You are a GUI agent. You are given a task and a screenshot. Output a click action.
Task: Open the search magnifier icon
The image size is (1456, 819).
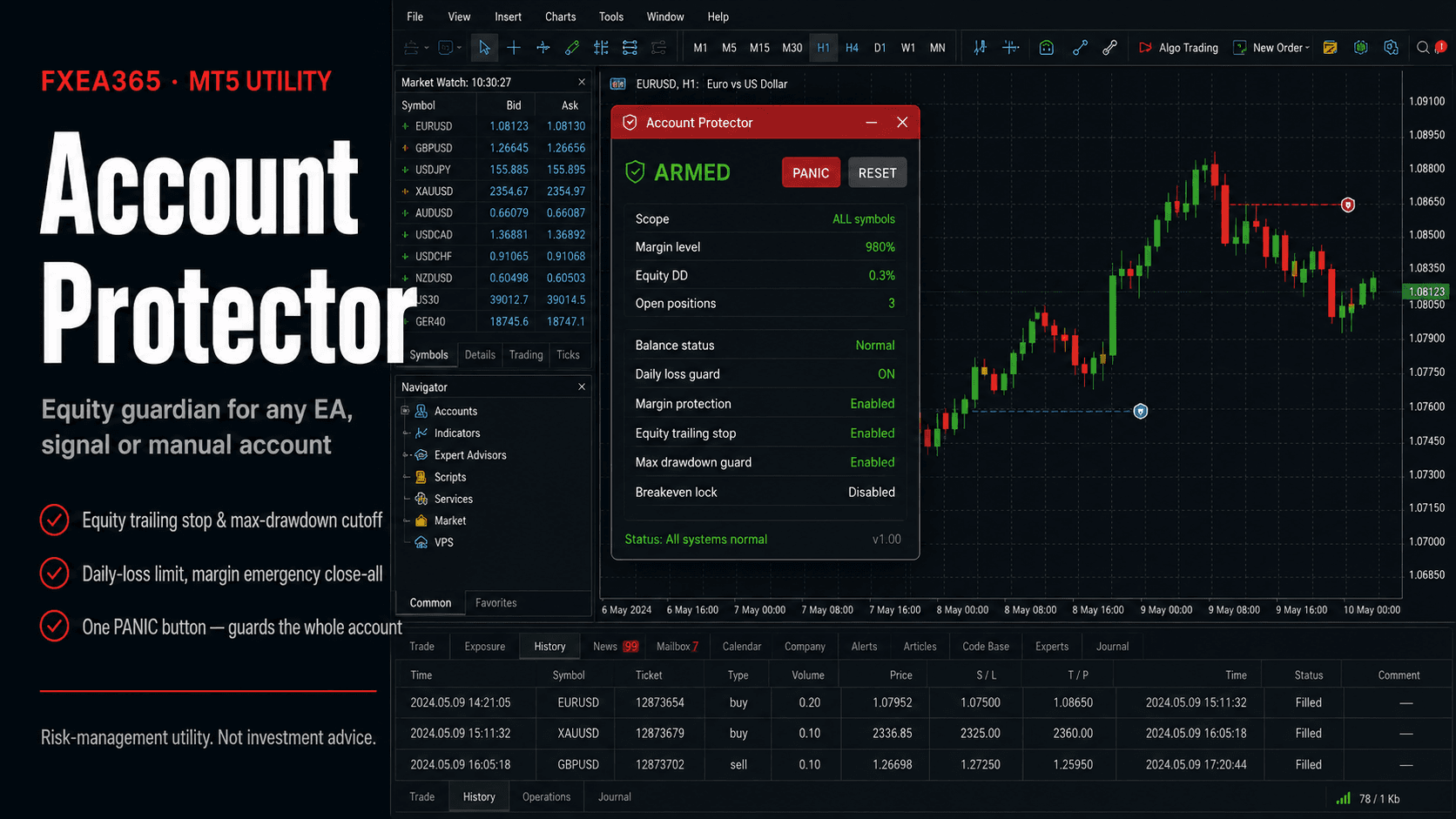pos(1423,48)
